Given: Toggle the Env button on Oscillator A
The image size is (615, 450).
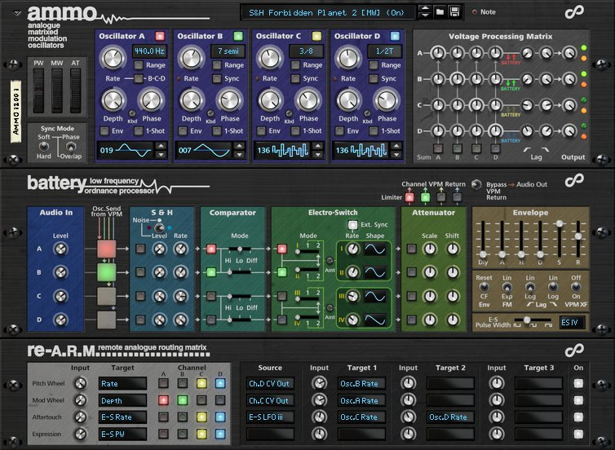Looking at the screenshot, I should tap(104, 130).
